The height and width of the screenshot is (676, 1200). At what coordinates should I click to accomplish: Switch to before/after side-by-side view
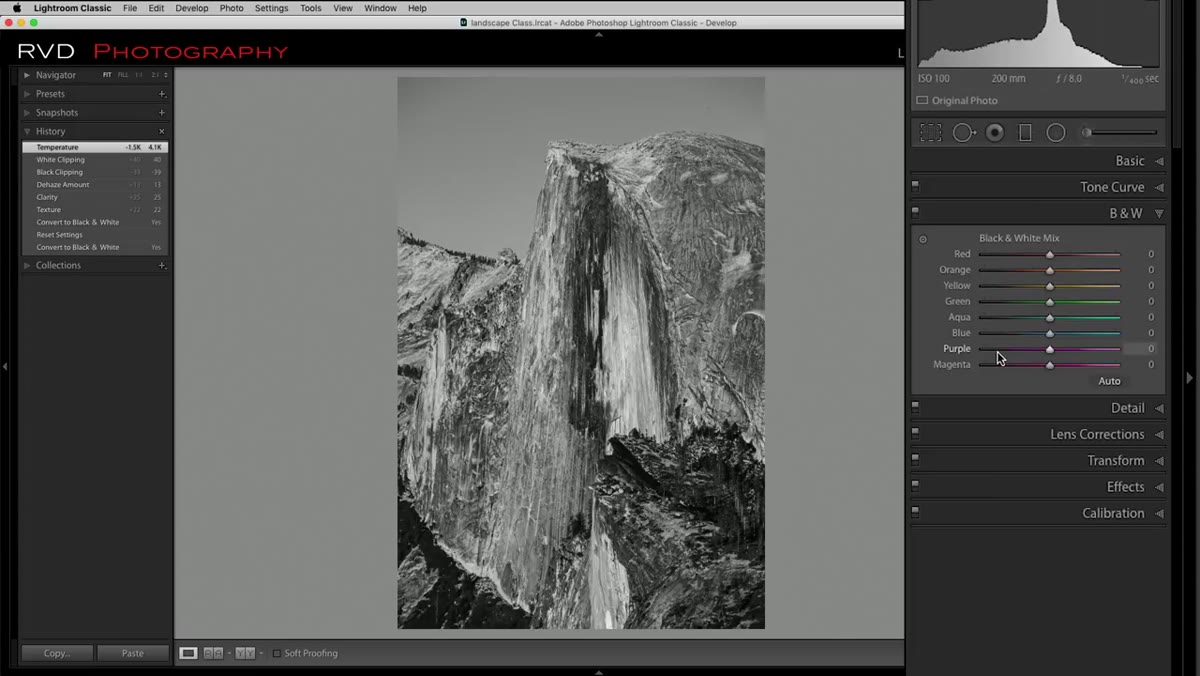[213, 653]
